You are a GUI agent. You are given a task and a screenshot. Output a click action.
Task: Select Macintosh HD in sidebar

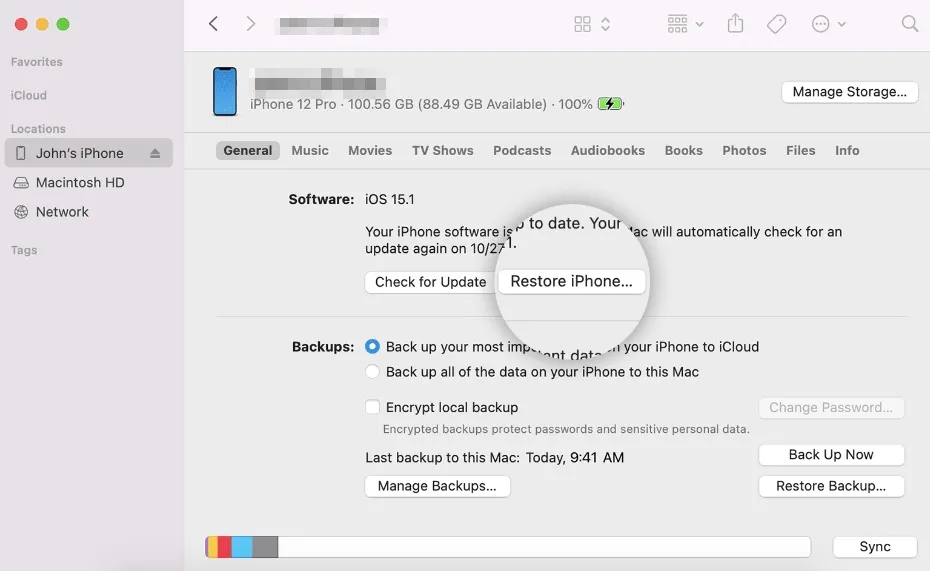[80, 183]
